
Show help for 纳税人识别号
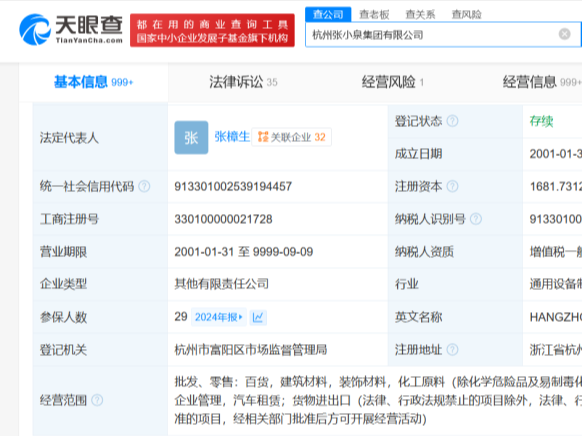pyautogui.click(x=475, y=219)
